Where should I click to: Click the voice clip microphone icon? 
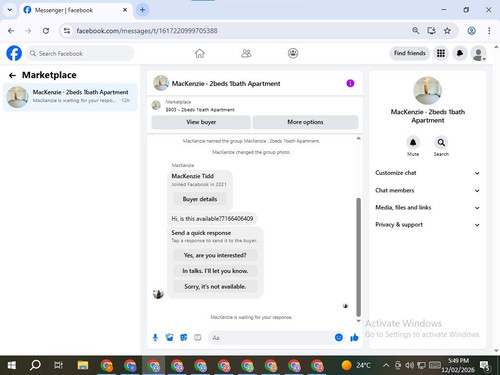click(x=155, y=338)
